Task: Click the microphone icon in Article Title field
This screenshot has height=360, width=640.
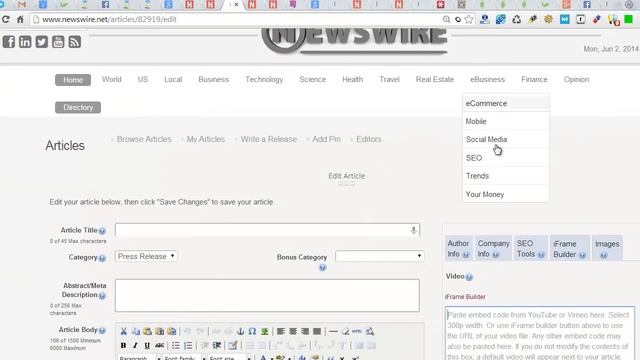Action: tap(413, 230)
